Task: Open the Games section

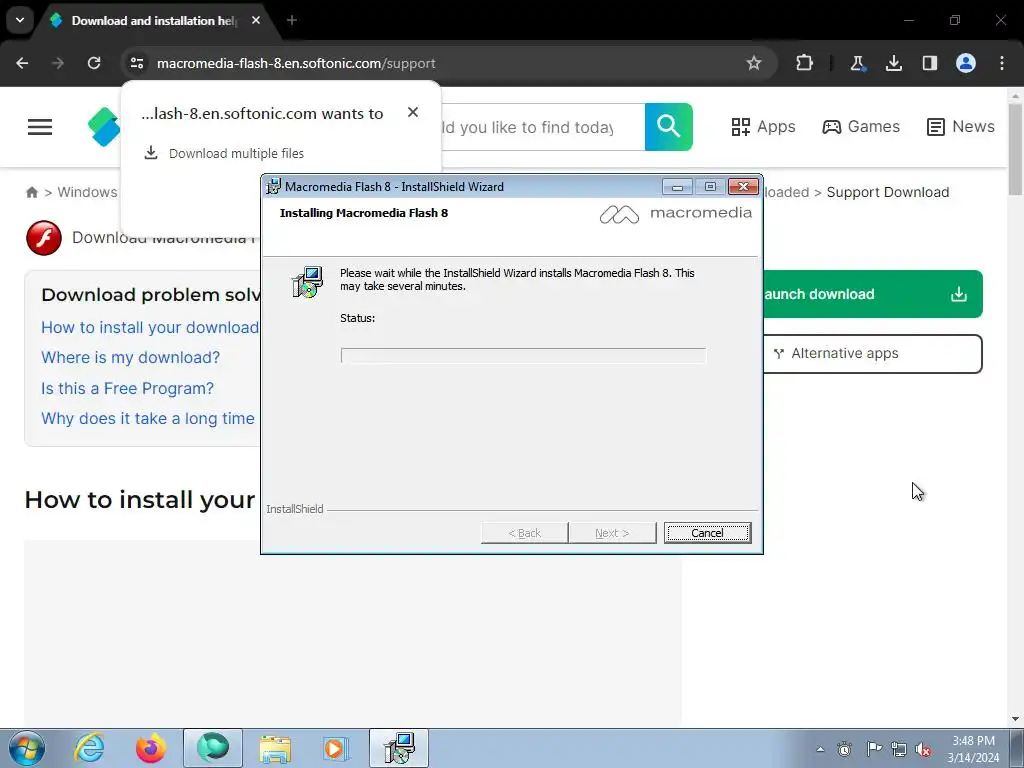Action: 861,127
